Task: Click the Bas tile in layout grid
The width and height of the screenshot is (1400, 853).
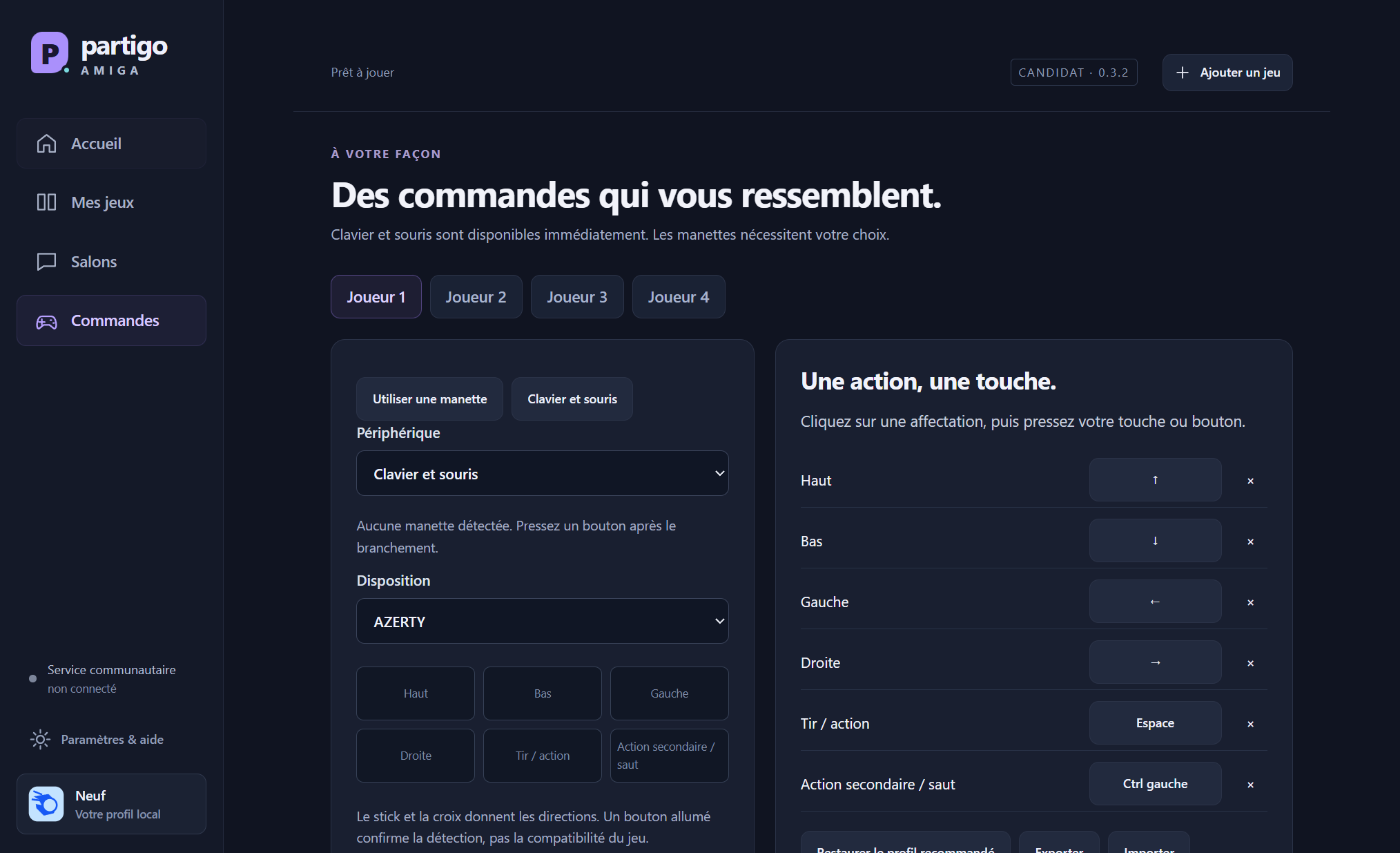Action: 543,693
